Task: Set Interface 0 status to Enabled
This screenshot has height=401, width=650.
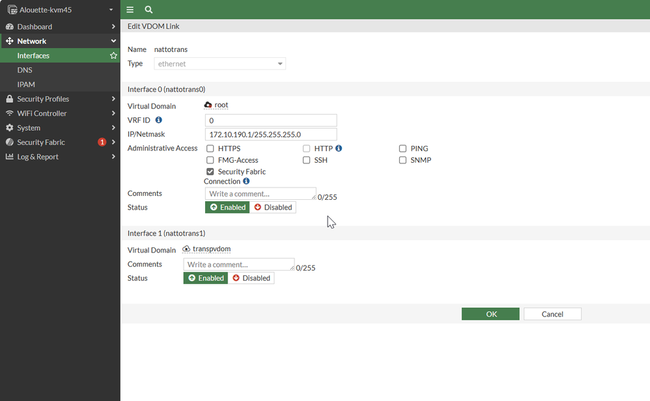Action: pyautogui.click(x=228, y=207)
